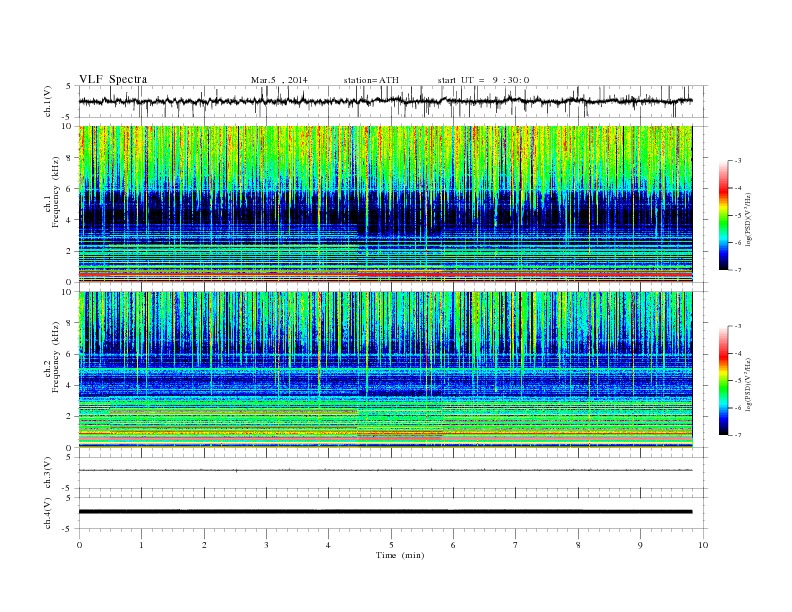Click the 'start UT = 9:30:0' header text

(483, 80)
